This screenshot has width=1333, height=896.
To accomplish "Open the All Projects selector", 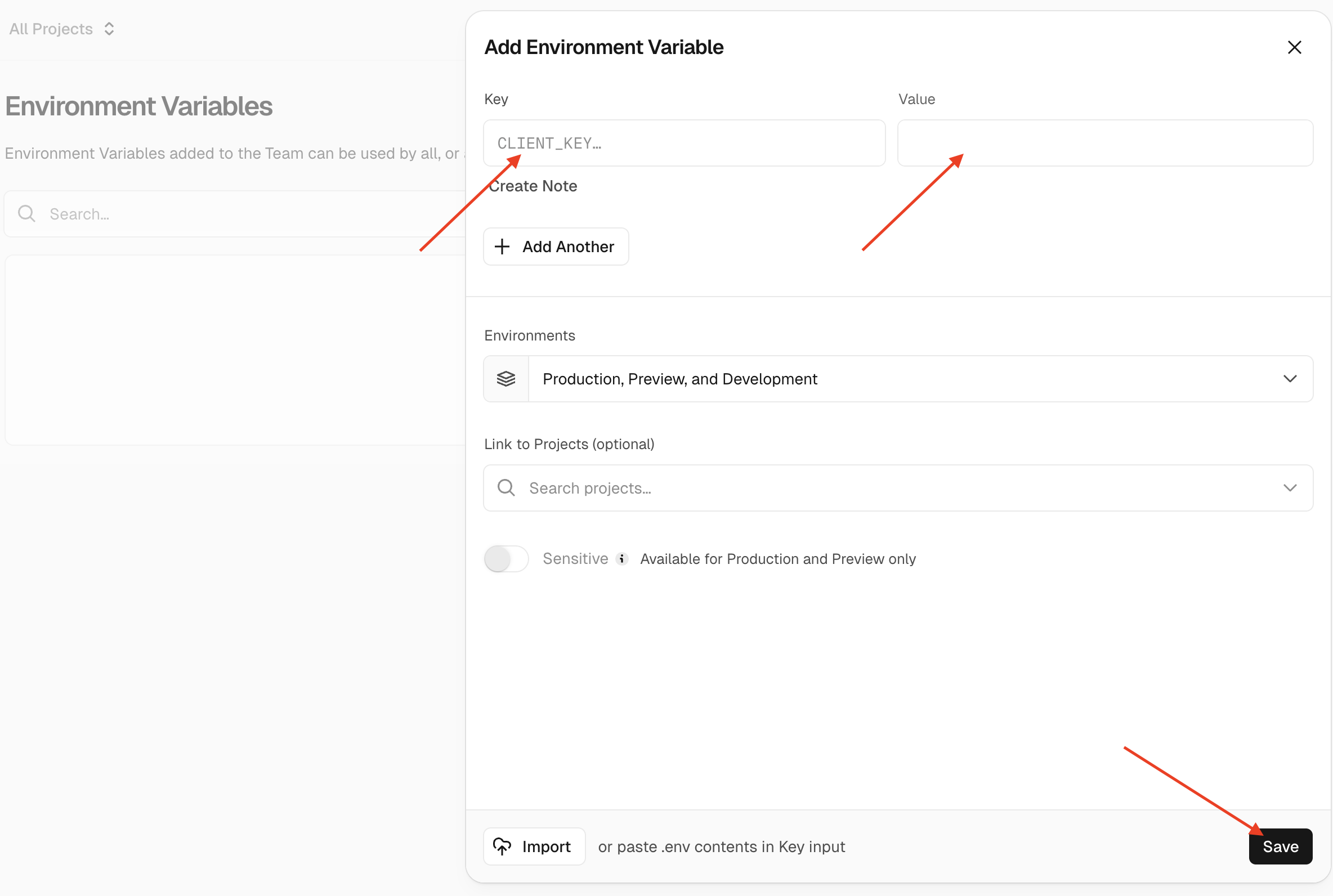I will pyautogui.click(x=51, y=29).
